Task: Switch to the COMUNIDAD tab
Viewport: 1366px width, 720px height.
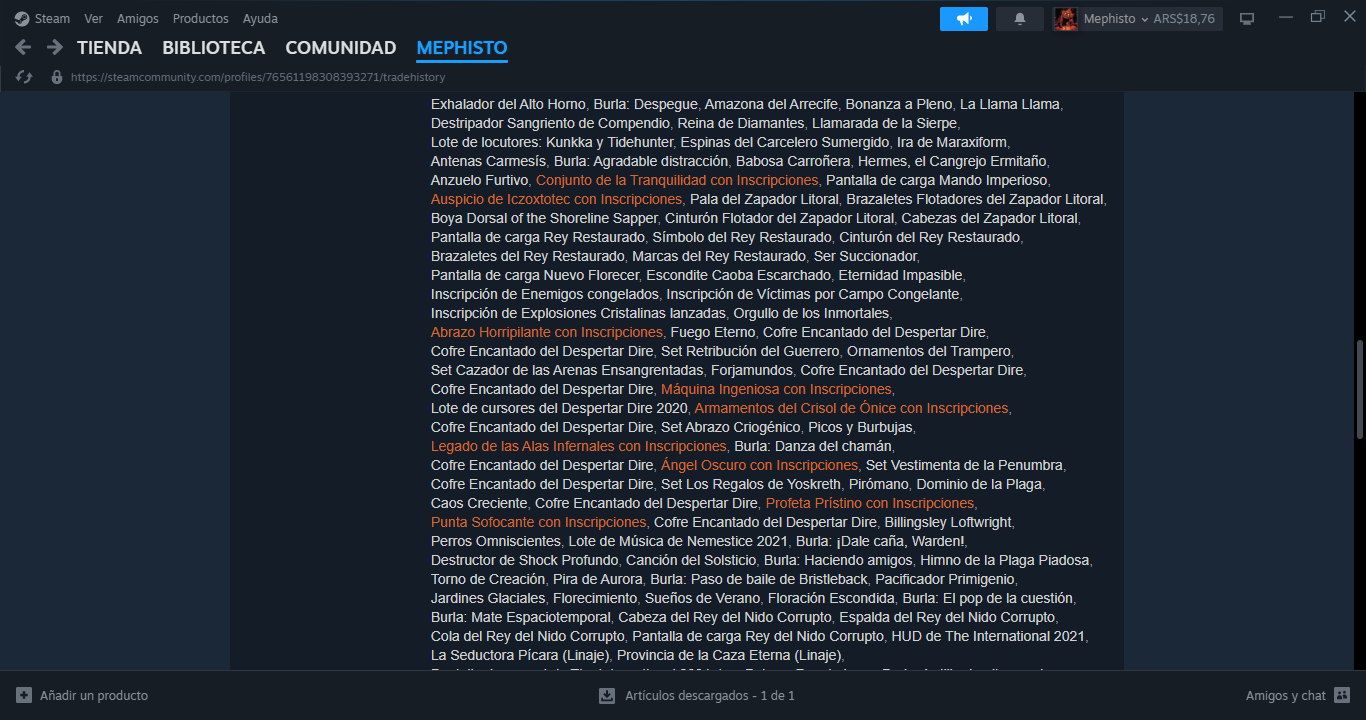Action: (340, 47)
